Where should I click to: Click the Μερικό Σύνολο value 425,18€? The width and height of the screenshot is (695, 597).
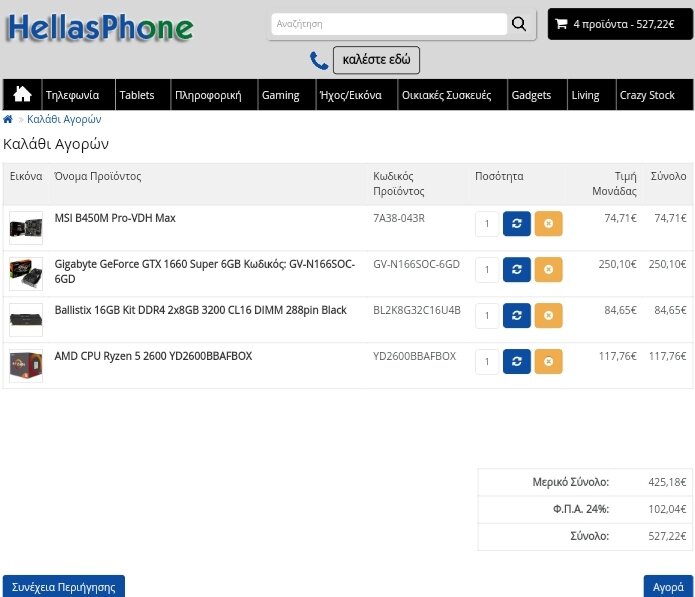click(x=667, y=482)
